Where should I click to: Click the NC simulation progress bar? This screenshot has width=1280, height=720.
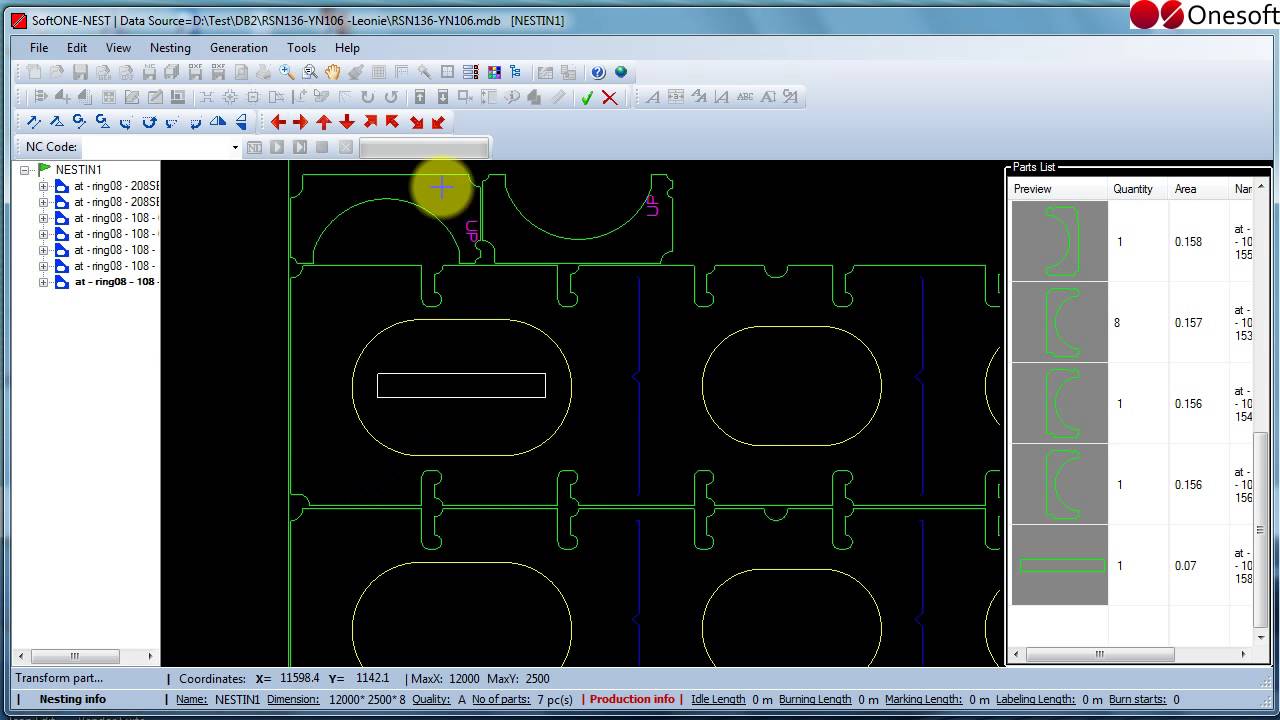click(424, 148)
